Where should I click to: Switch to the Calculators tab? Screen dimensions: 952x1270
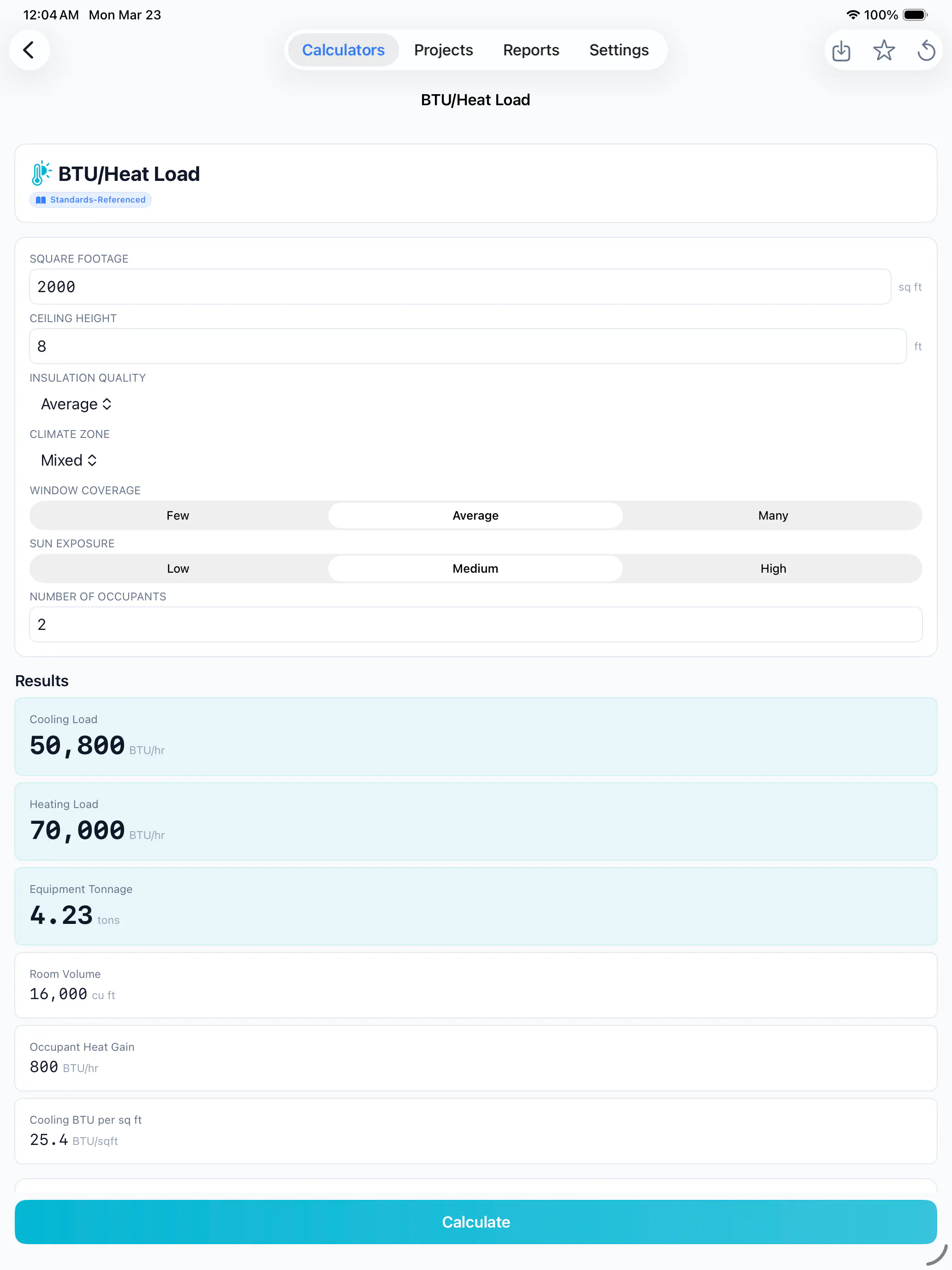pyautogui.click(x=343, y=50)
